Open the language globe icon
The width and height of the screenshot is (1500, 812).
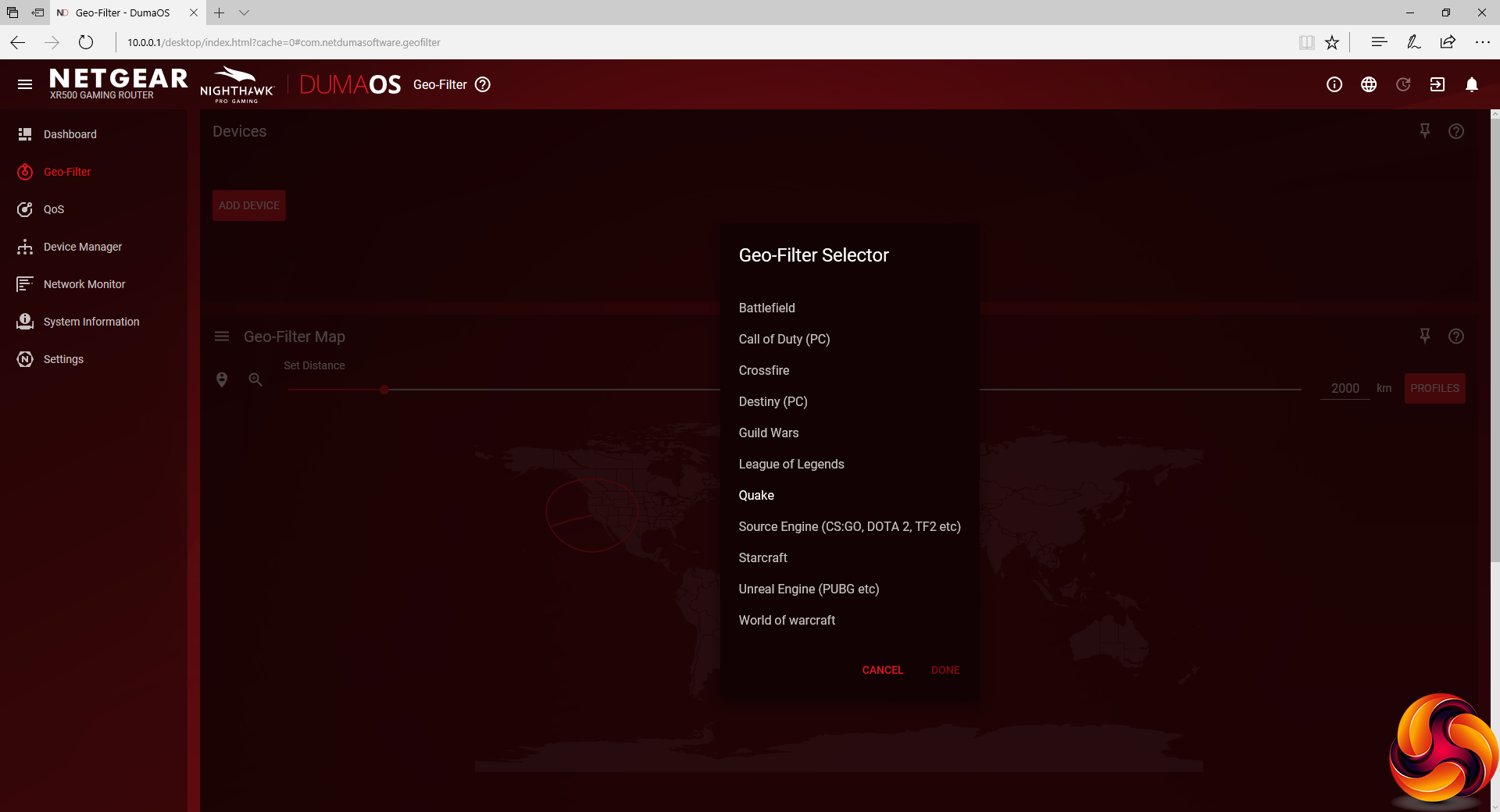(x=1369, y=84)
